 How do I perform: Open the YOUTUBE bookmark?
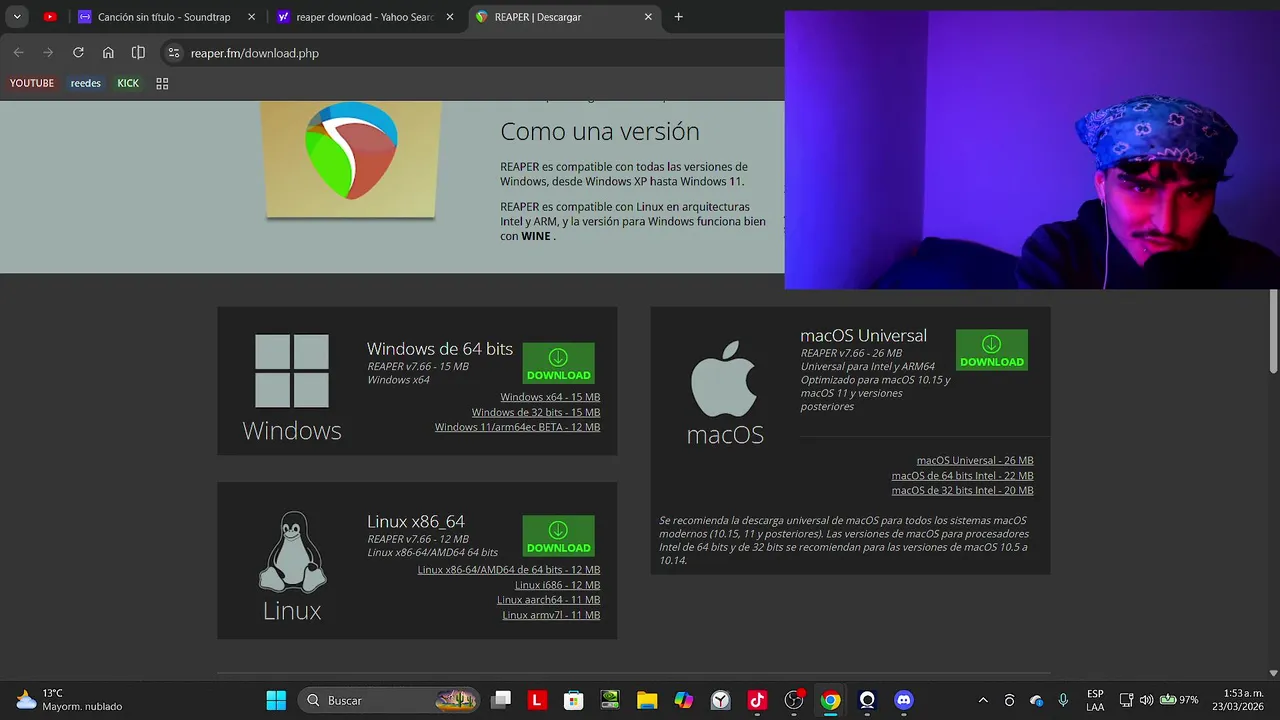tap(32, 83)
